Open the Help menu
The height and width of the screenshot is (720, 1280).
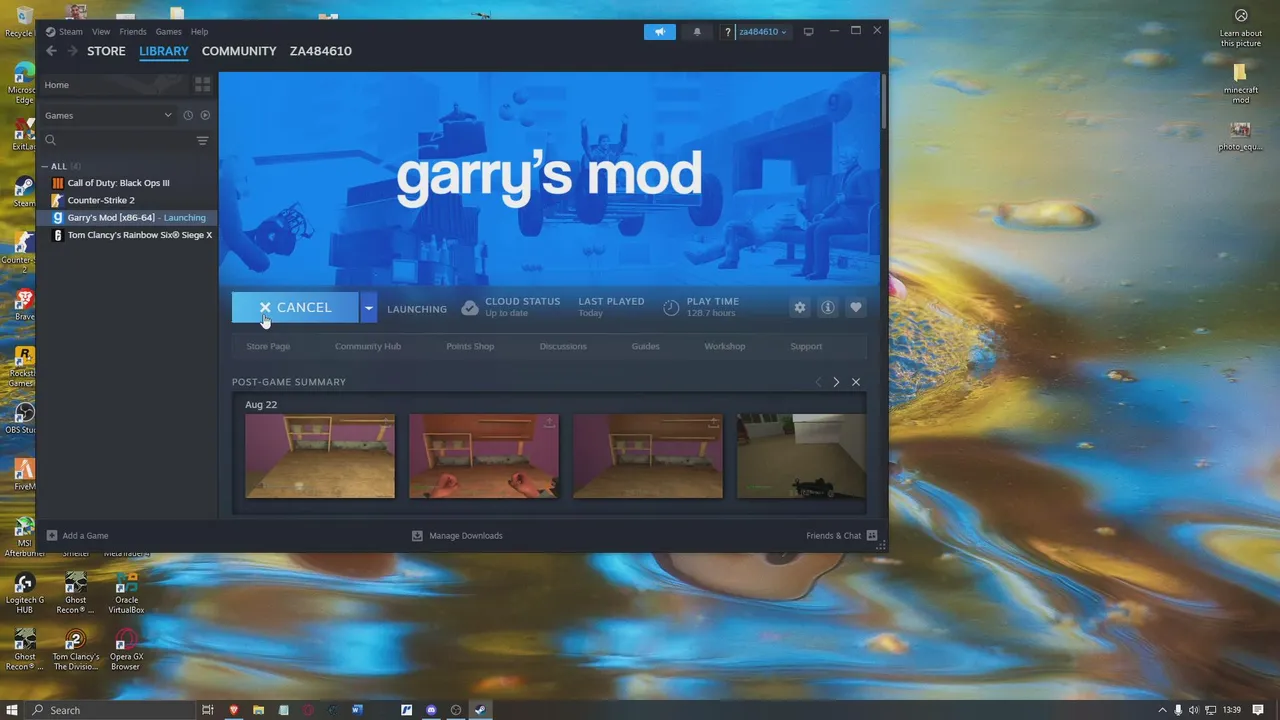(x=199, y=32)
